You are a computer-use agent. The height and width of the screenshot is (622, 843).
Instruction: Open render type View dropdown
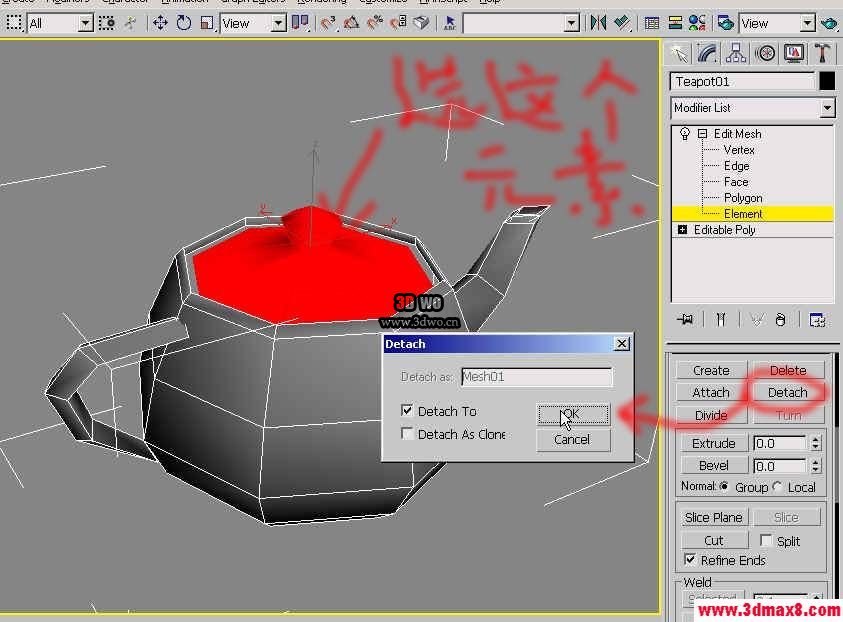pos(807,24)
